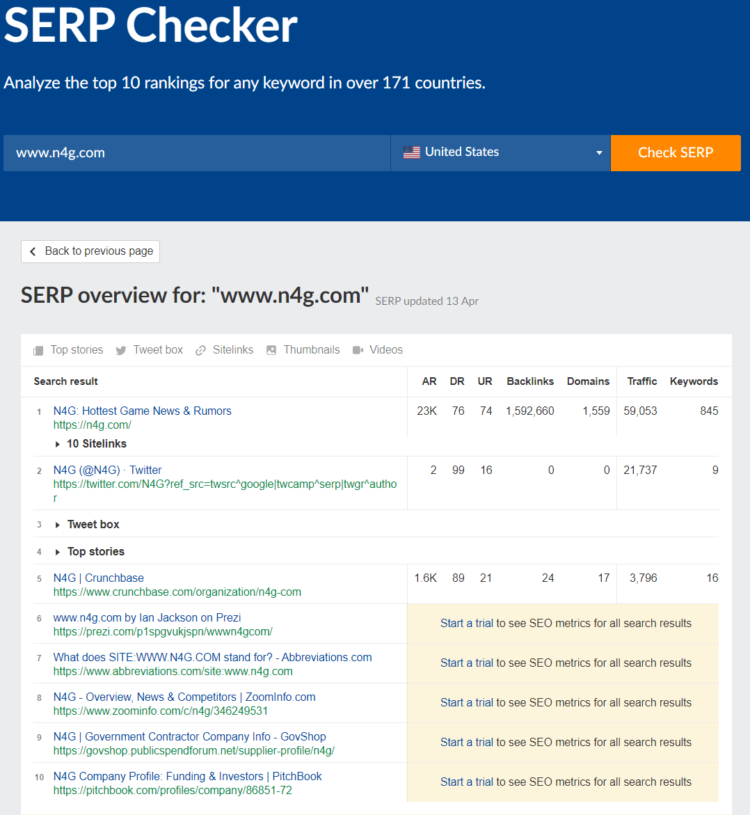Click Start a trial in Prezi row

[x=466, y=623]
